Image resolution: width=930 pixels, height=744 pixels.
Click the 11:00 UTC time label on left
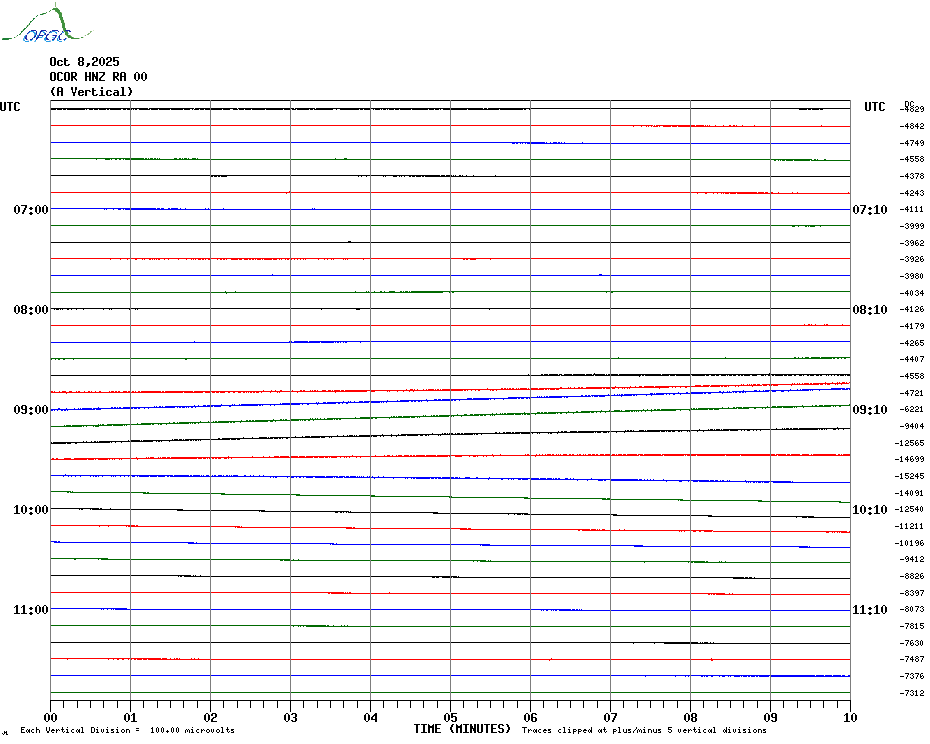coord(31,610)
